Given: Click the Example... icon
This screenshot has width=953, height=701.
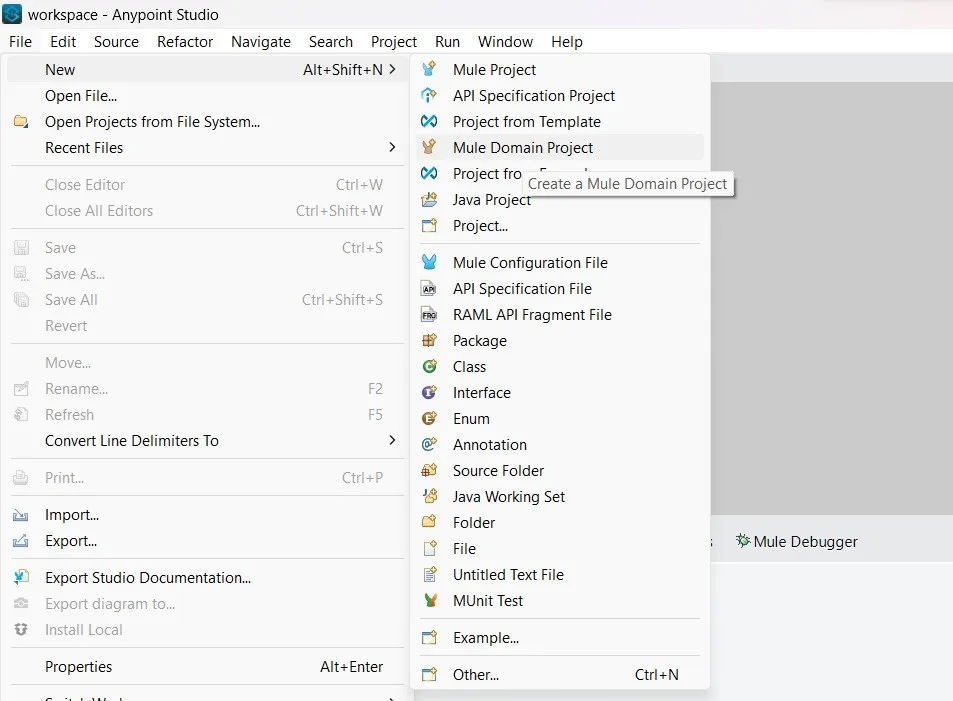Looking at the screenshot, I should pos(429,638).
